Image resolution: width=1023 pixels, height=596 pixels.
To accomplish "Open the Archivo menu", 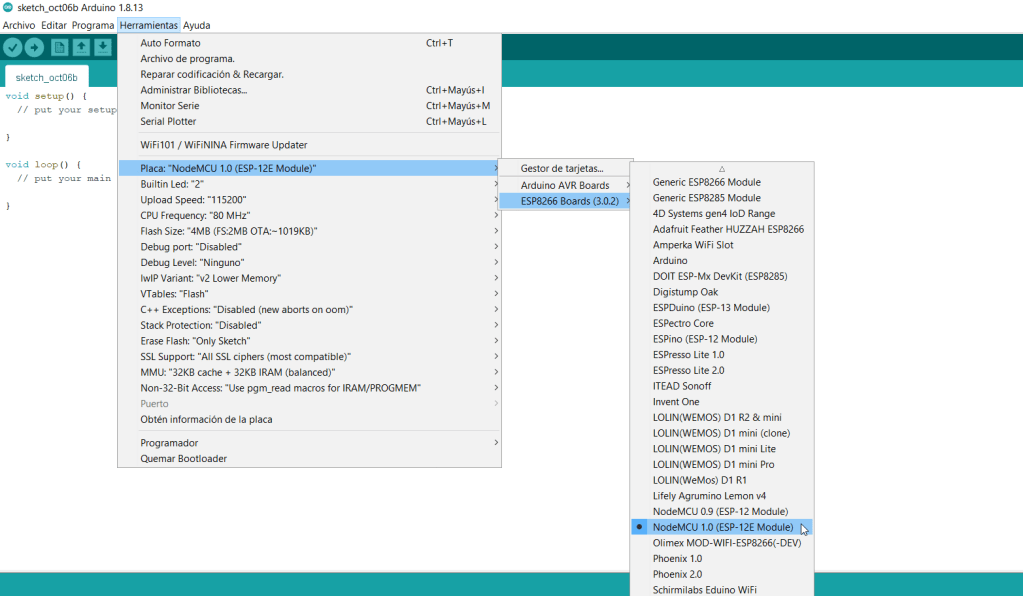I will tap(19, 25).
